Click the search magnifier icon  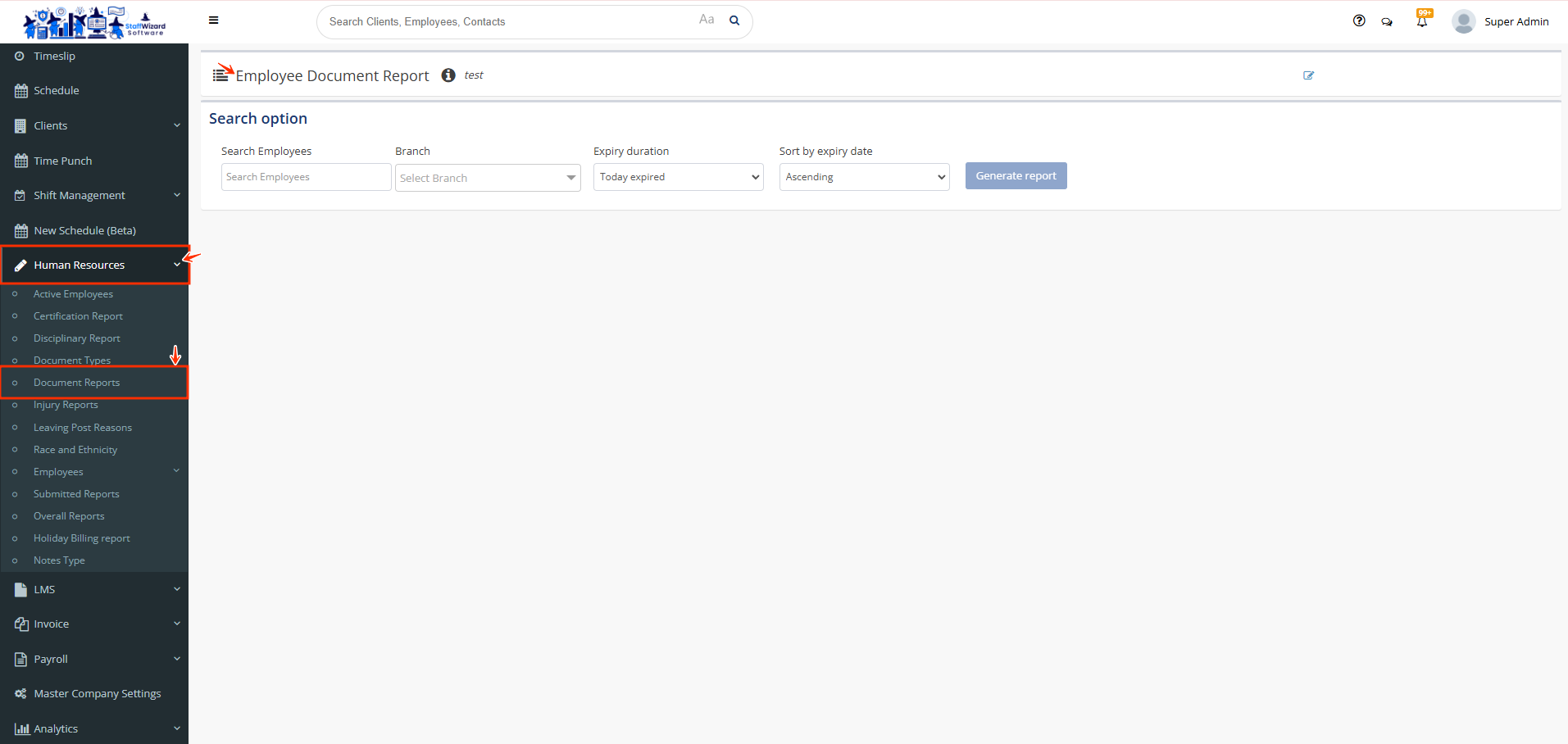click(x=734, y=20)
